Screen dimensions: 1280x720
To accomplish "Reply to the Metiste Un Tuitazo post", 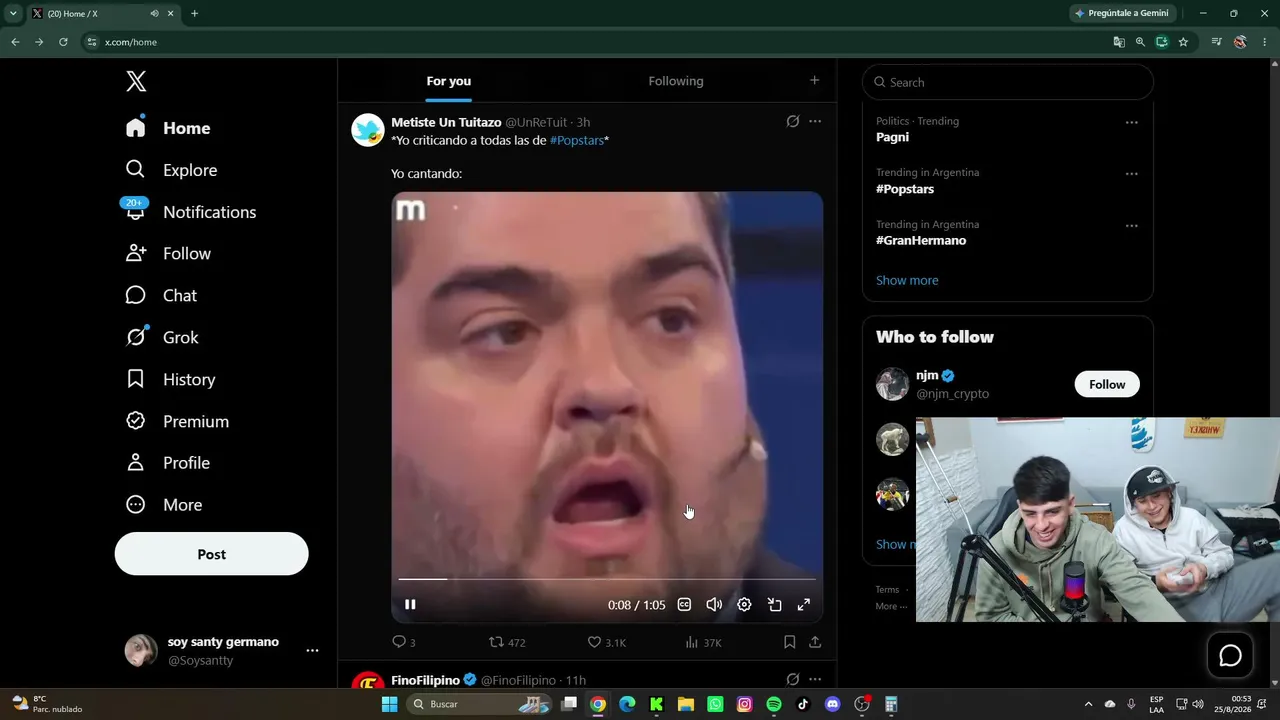I will tap(403, 642).
